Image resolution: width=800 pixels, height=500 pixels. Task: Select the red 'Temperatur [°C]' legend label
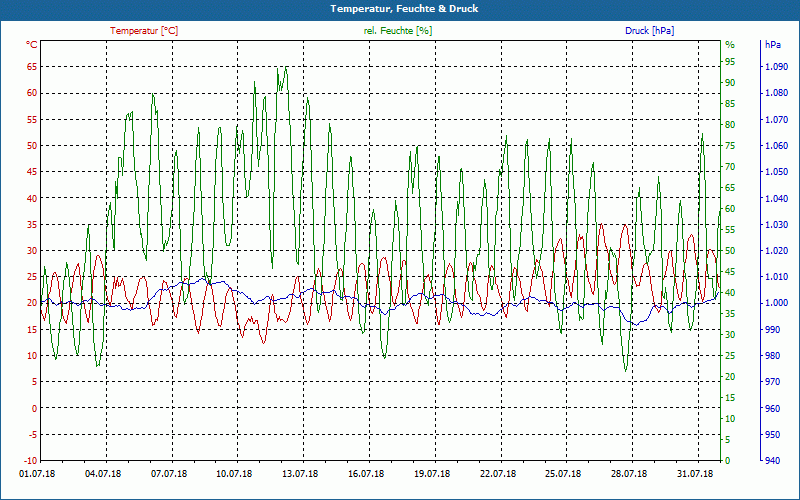pyautogui.click(x=144, y=31)
